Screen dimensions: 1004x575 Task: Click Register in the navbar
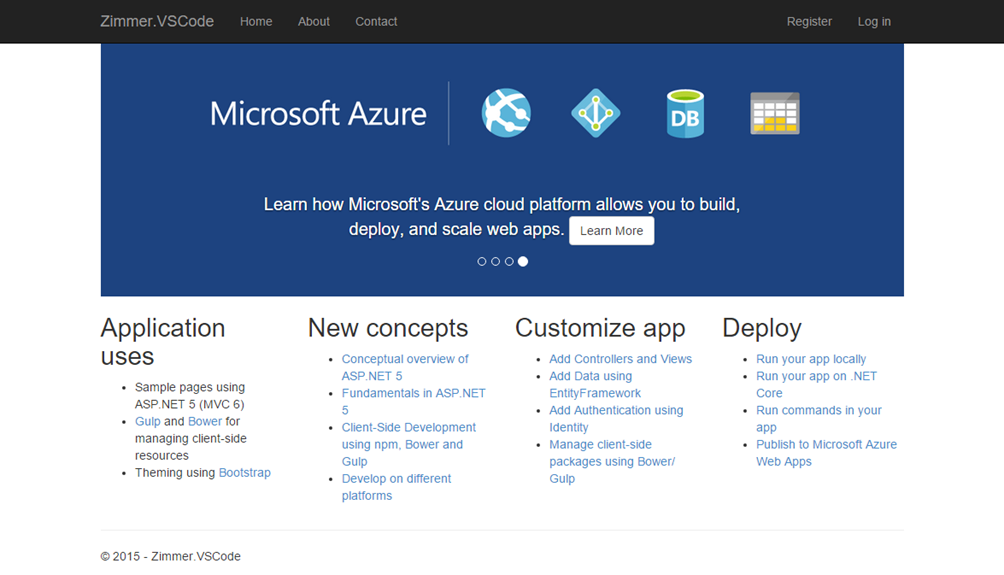pyautogui.click(x=809, y=22)
